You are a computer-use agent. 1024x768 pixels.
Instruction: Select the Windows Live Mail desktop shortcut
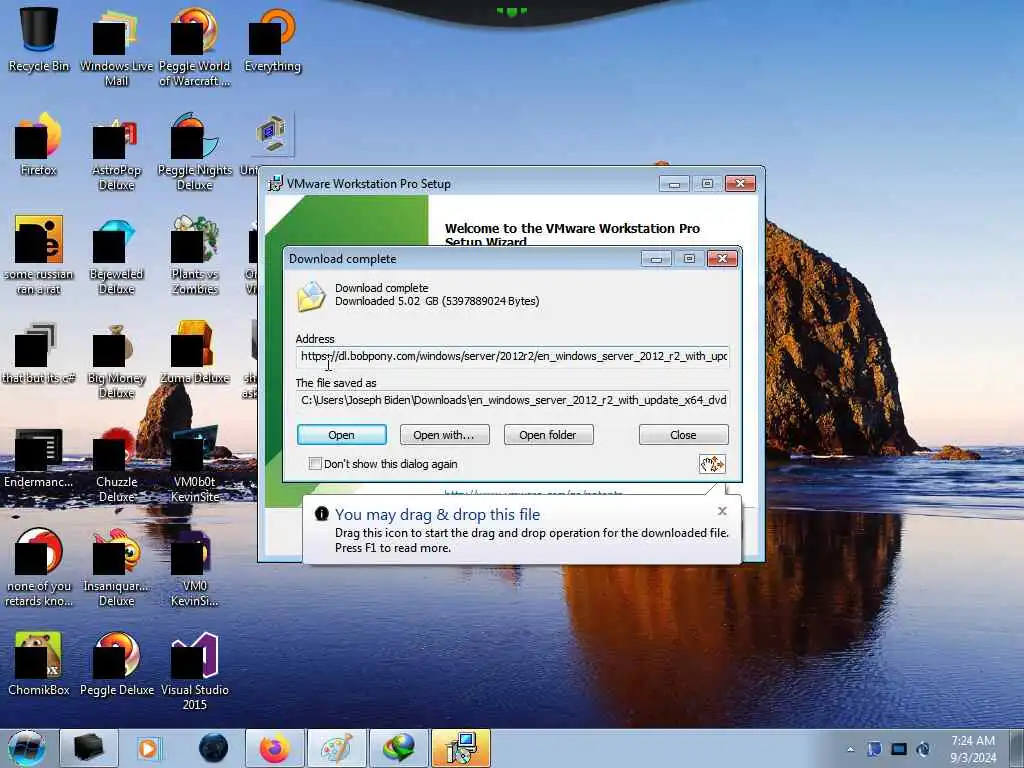(116, 46)
